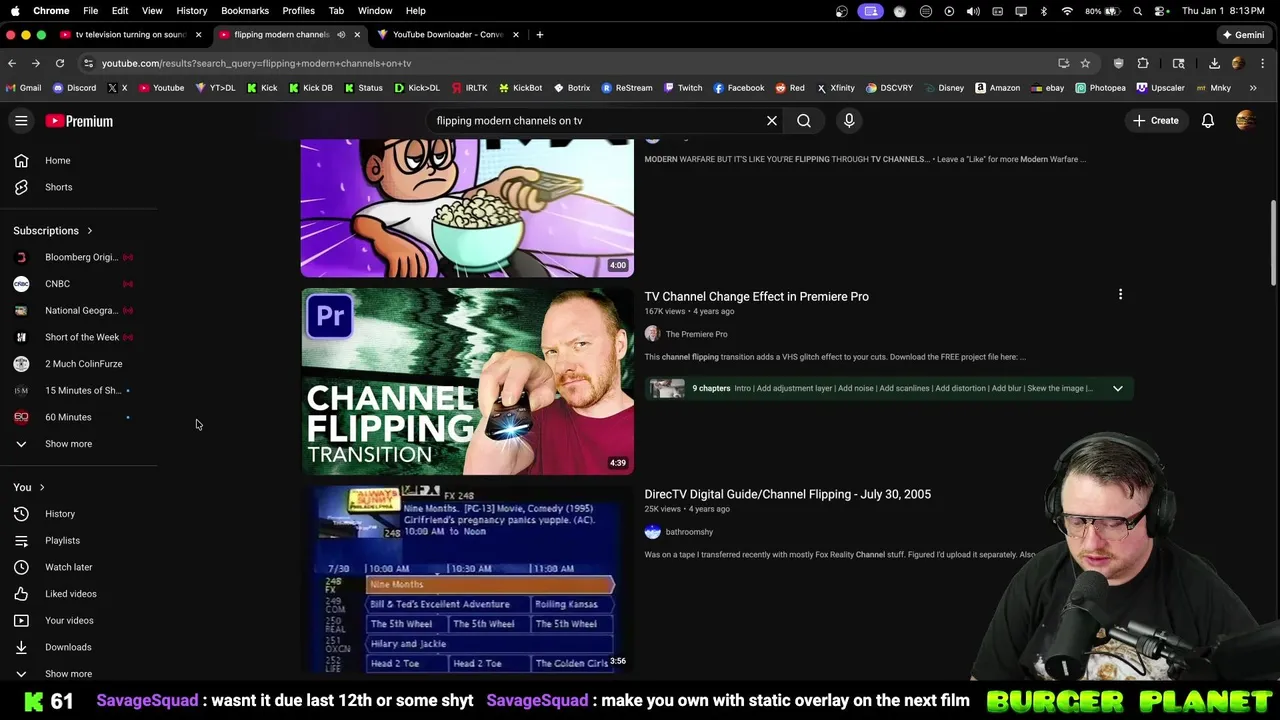Viewport: 1280px width, 720px height.
Task: Open Chrome downloads
Action: point(1214,63)
